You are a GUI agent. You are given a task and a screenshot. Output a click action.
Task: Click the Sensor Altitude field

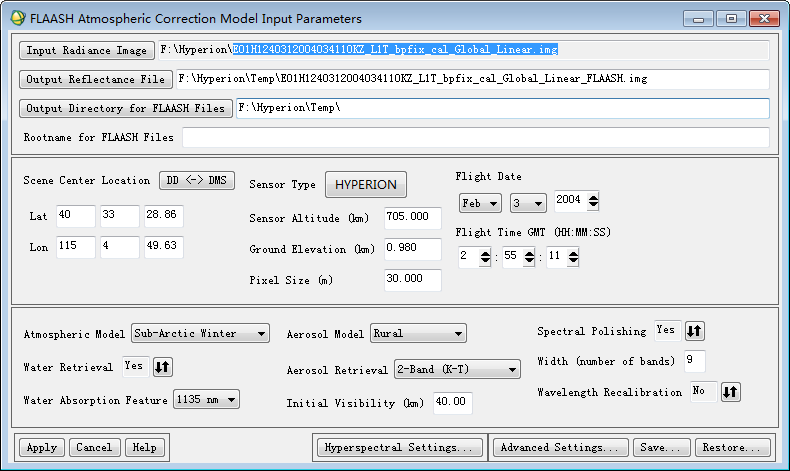tap(413, 218)
